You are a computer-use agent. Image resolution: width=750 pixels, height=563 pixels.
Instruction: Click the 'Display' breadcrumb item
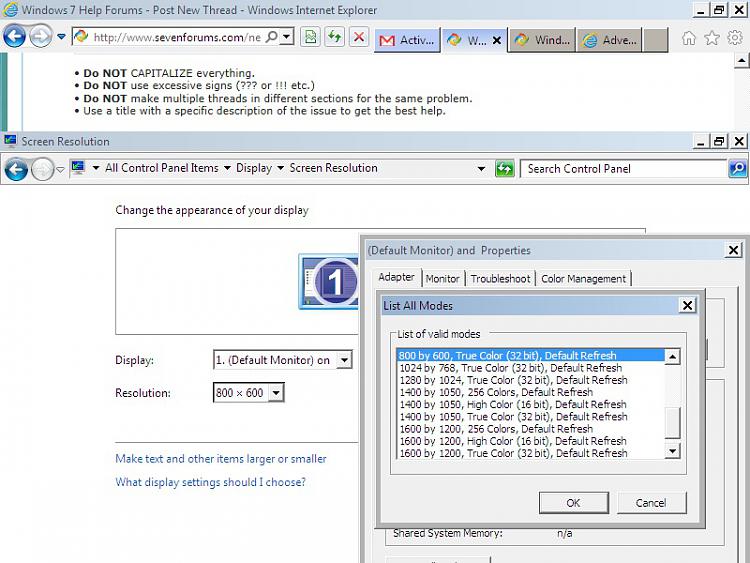tap(254, 168)
